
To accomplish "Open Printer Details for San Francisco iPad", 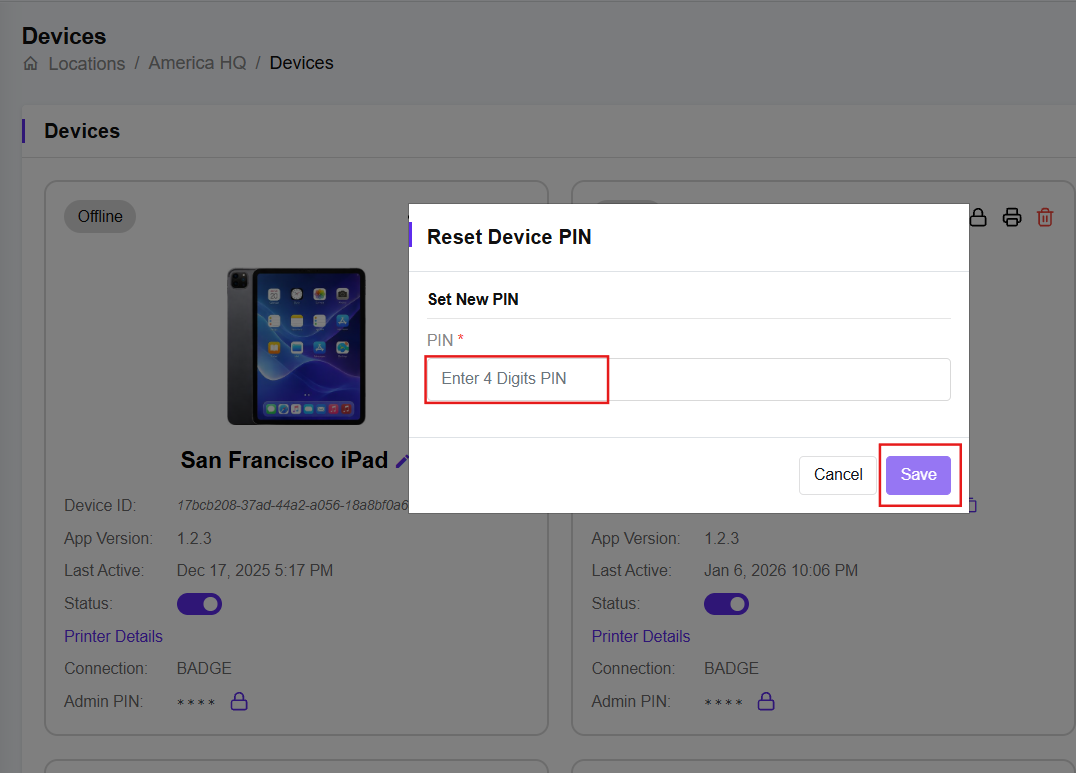I will [113, 636].
